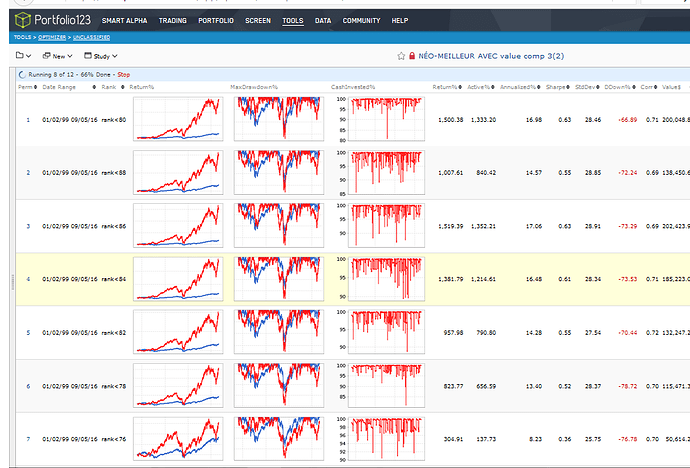Open permutation 6 link
690x468 pixels.
pos(28,386)
